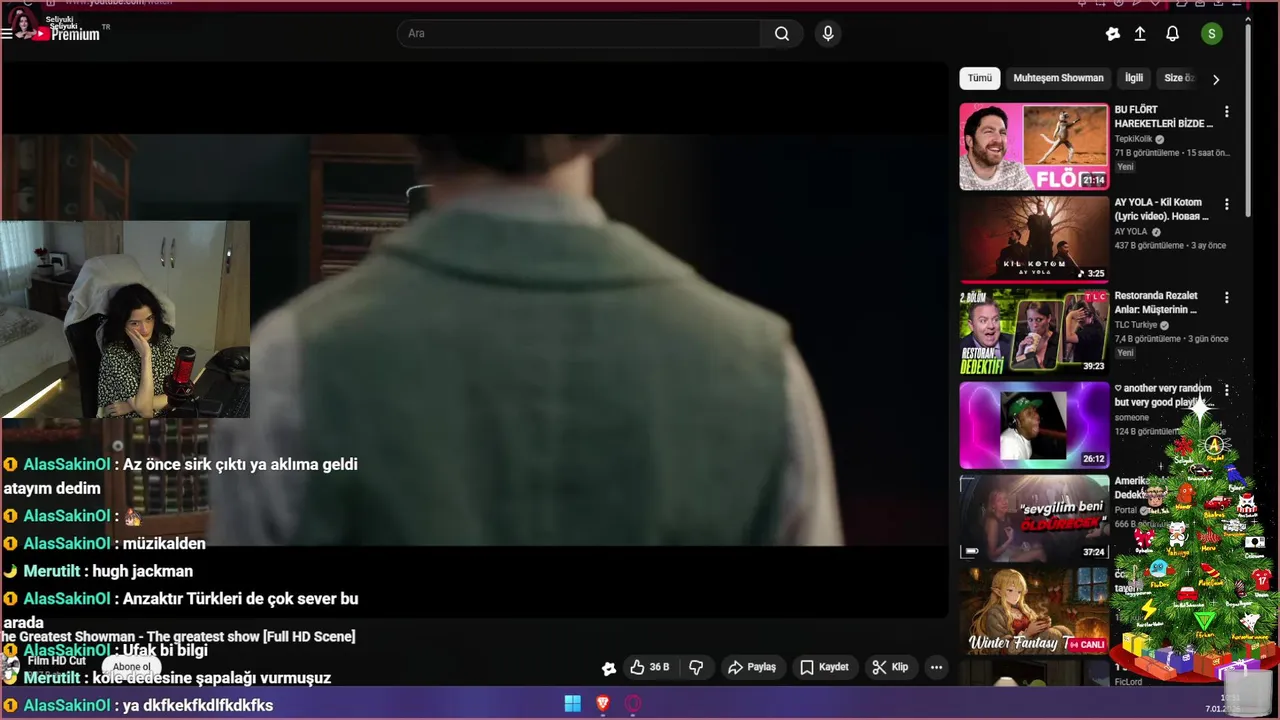Click the Ara search input field
The width and height of the screenshot is (1280, 720).
click(579, 33)
